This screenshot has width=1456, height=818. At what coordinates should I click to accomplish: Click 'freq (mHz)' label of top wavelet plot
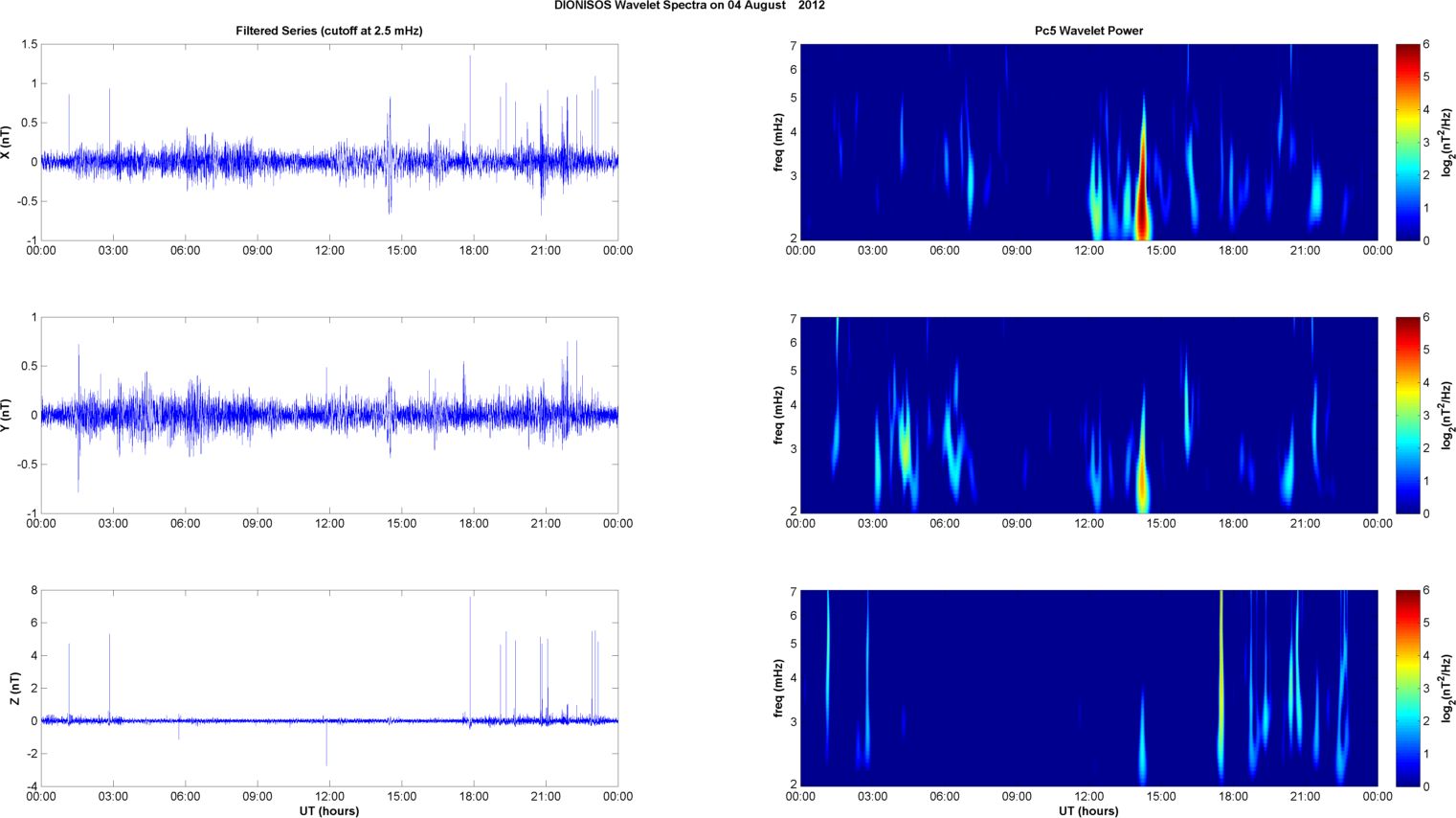pos(779,142)
